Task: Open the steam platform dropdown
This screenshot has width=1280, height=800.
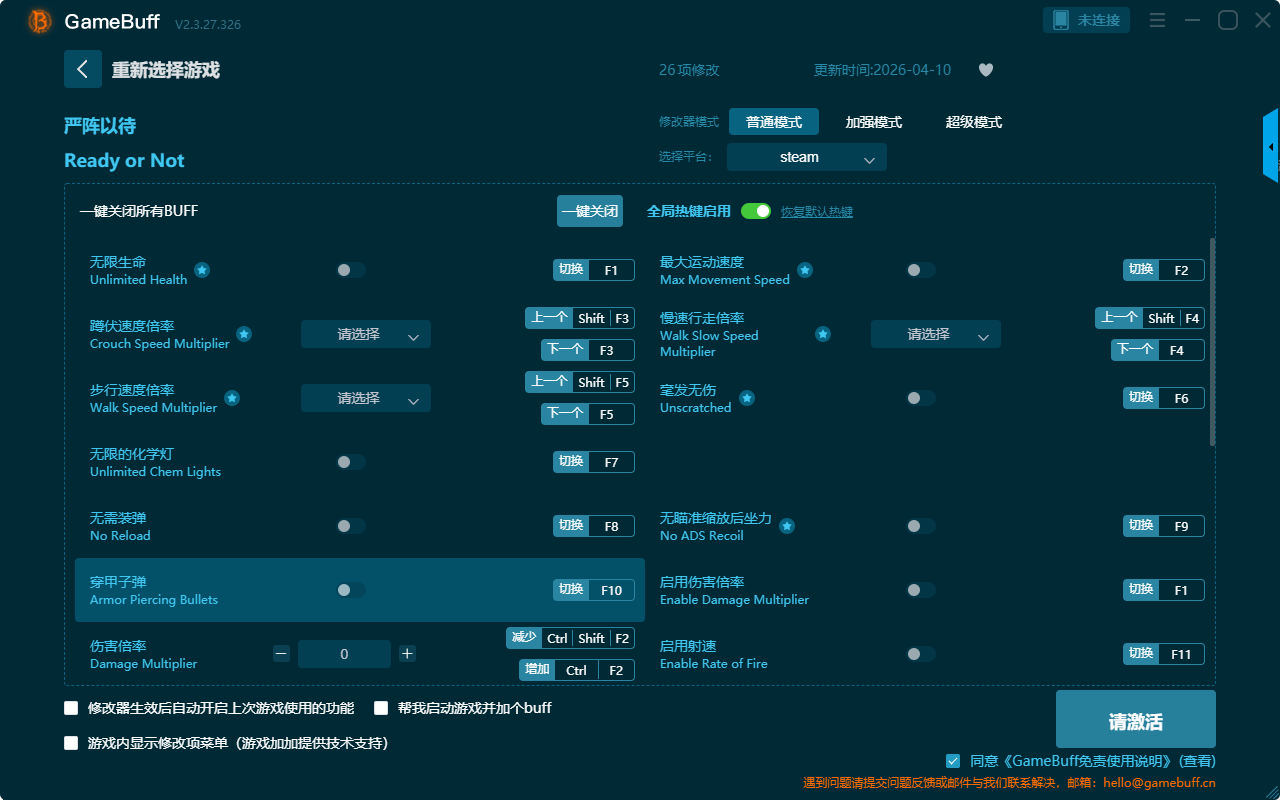Action: point(806,157)
